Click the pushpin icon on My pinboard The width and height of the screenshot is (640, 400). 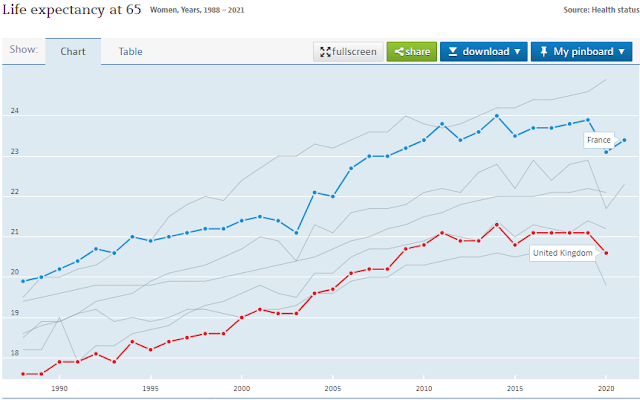543,51
